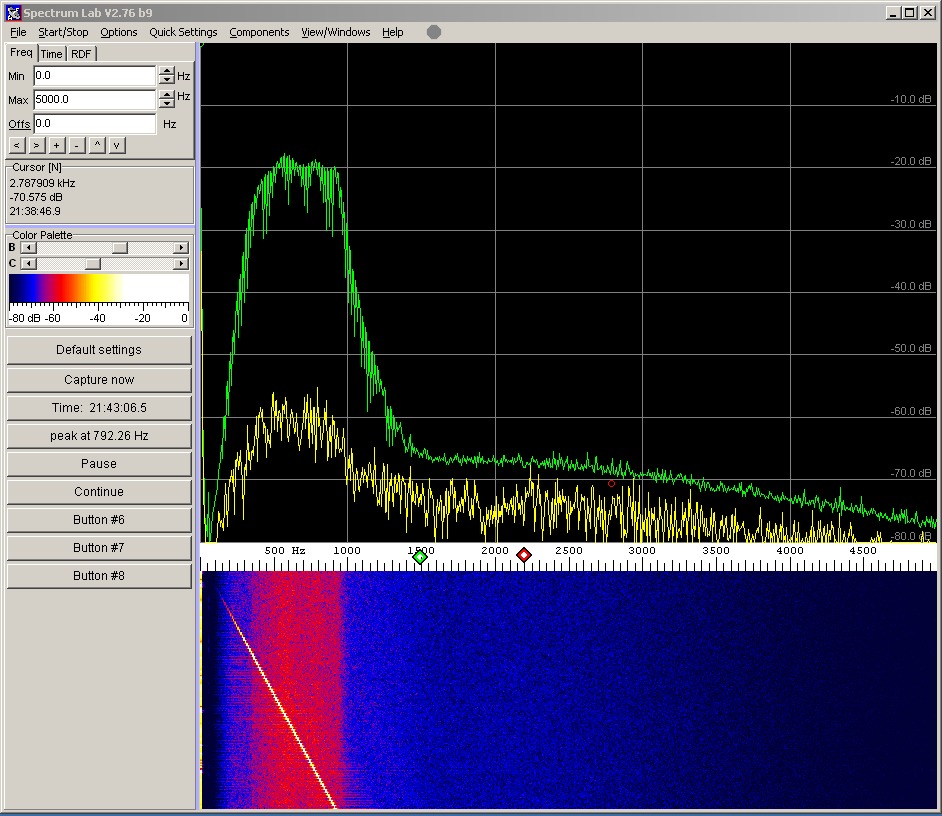Click the green diamond frequency marker

(420, 557)
